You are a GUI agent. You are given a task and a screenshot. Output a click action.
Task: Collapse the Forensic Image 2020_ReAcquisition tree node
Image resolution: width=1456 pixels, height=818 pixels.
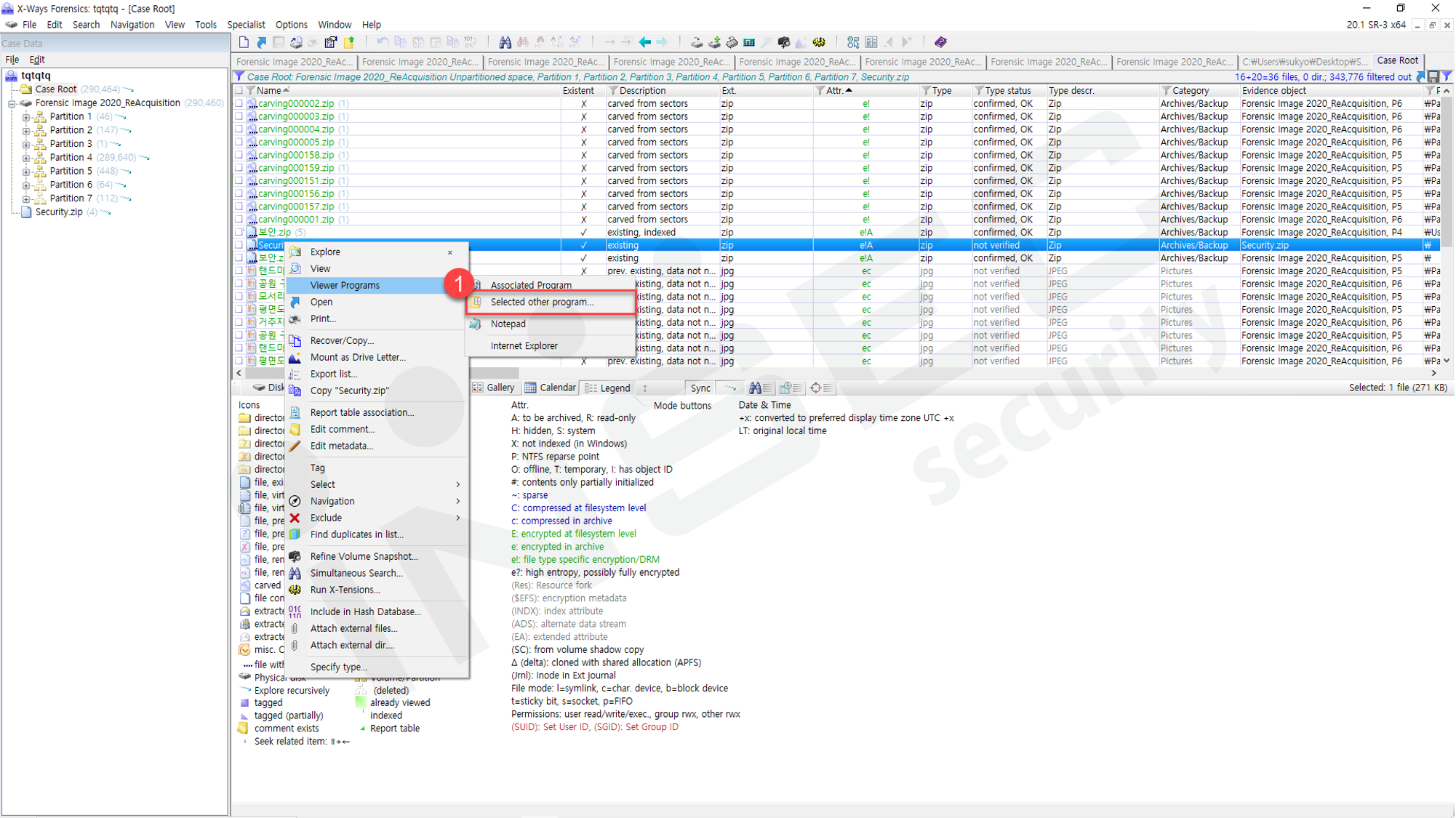pyautogui.click(x=12, y=104)
